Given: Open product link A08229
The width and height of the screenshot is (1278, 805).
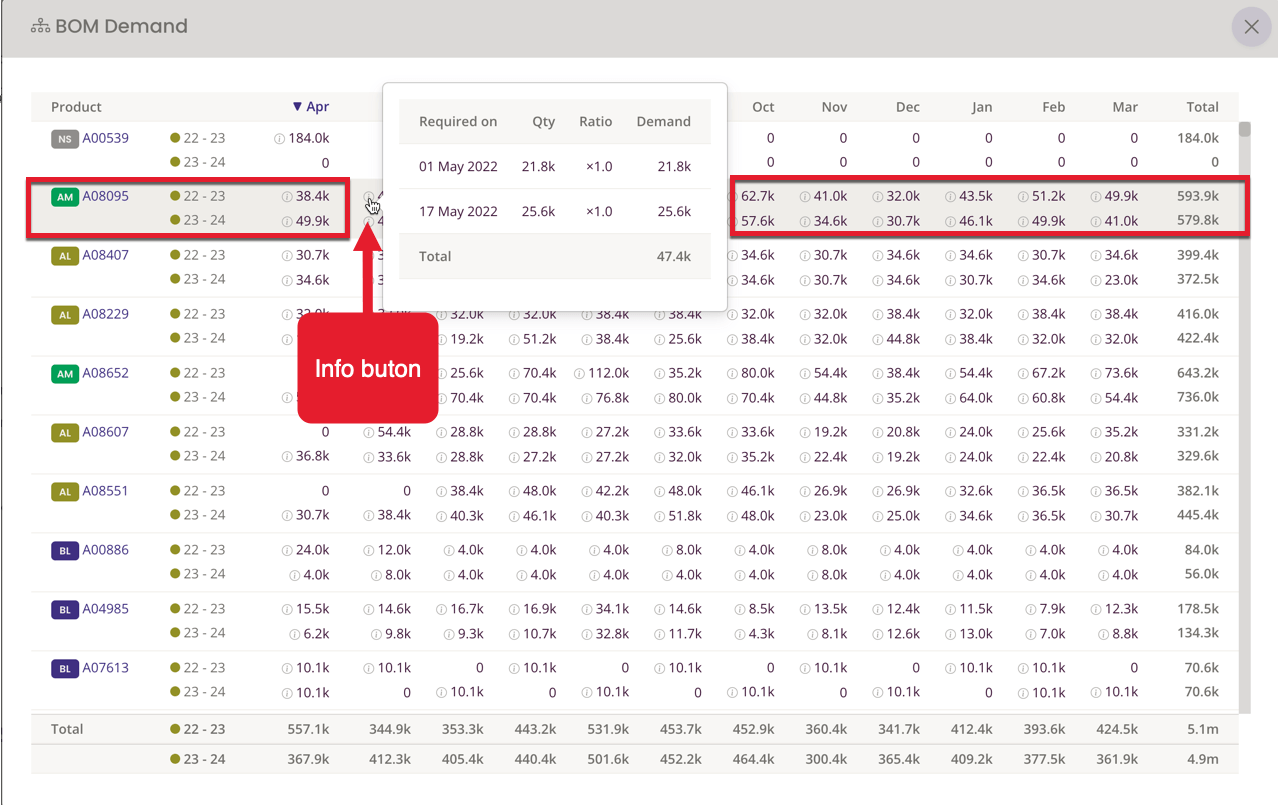Looking at the screenshot, I should pyautogui.click(x=105, y=314).
